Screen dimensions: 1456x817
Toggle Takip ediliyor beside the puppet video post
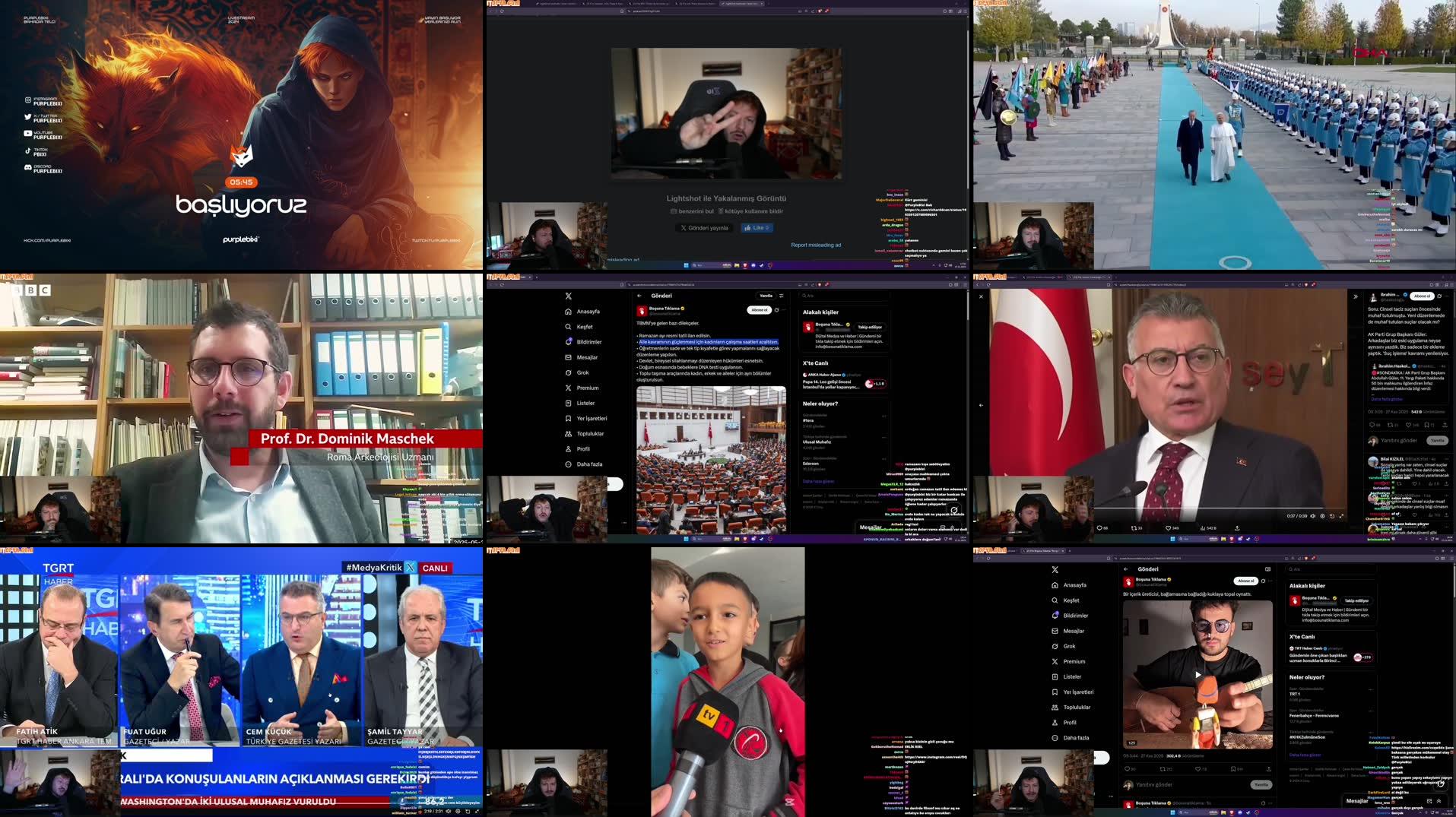click(1356, 600)
